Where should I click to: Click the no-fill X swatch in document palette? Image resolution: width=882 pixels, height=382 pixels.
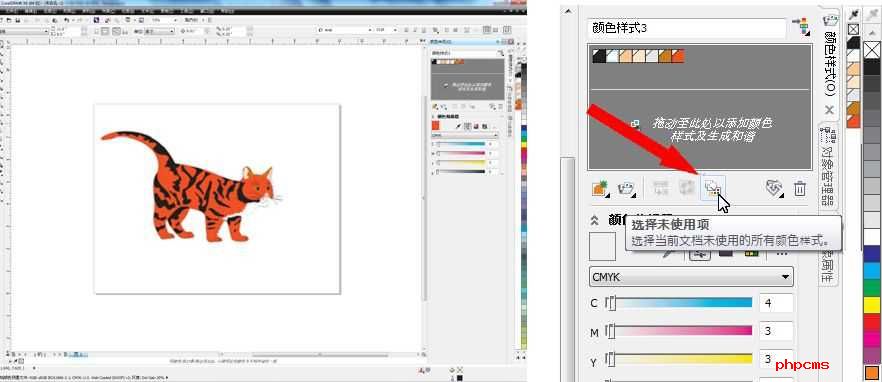[854, 29]
